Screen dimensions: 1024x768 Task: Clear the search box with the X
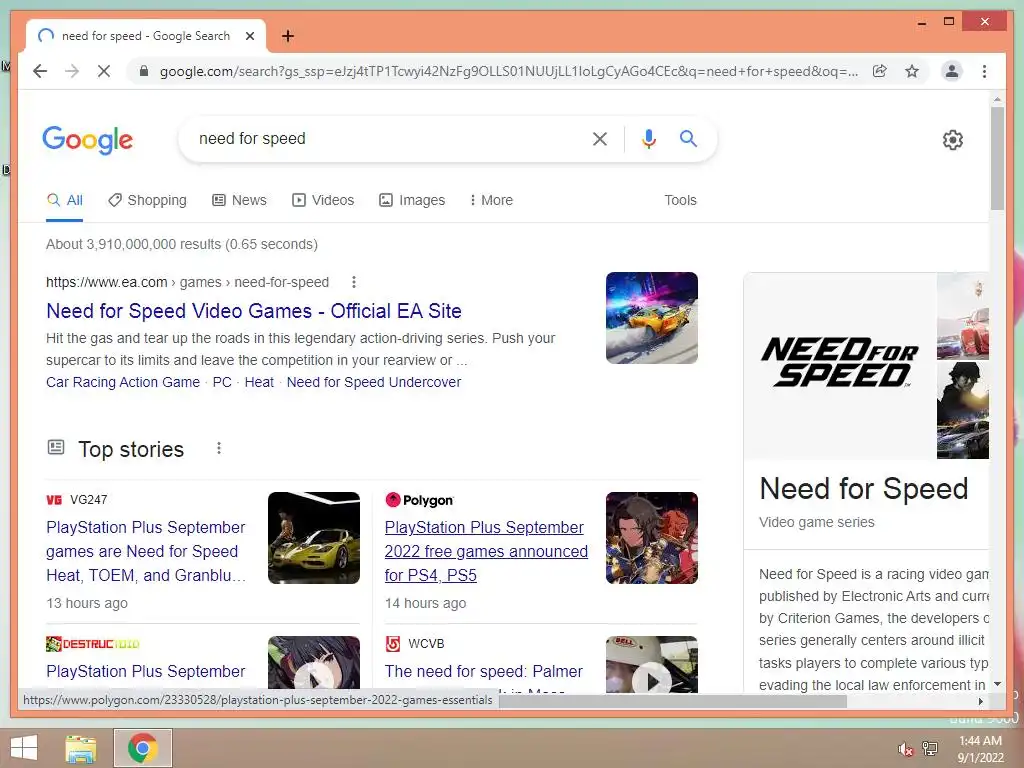coord(600,138)
